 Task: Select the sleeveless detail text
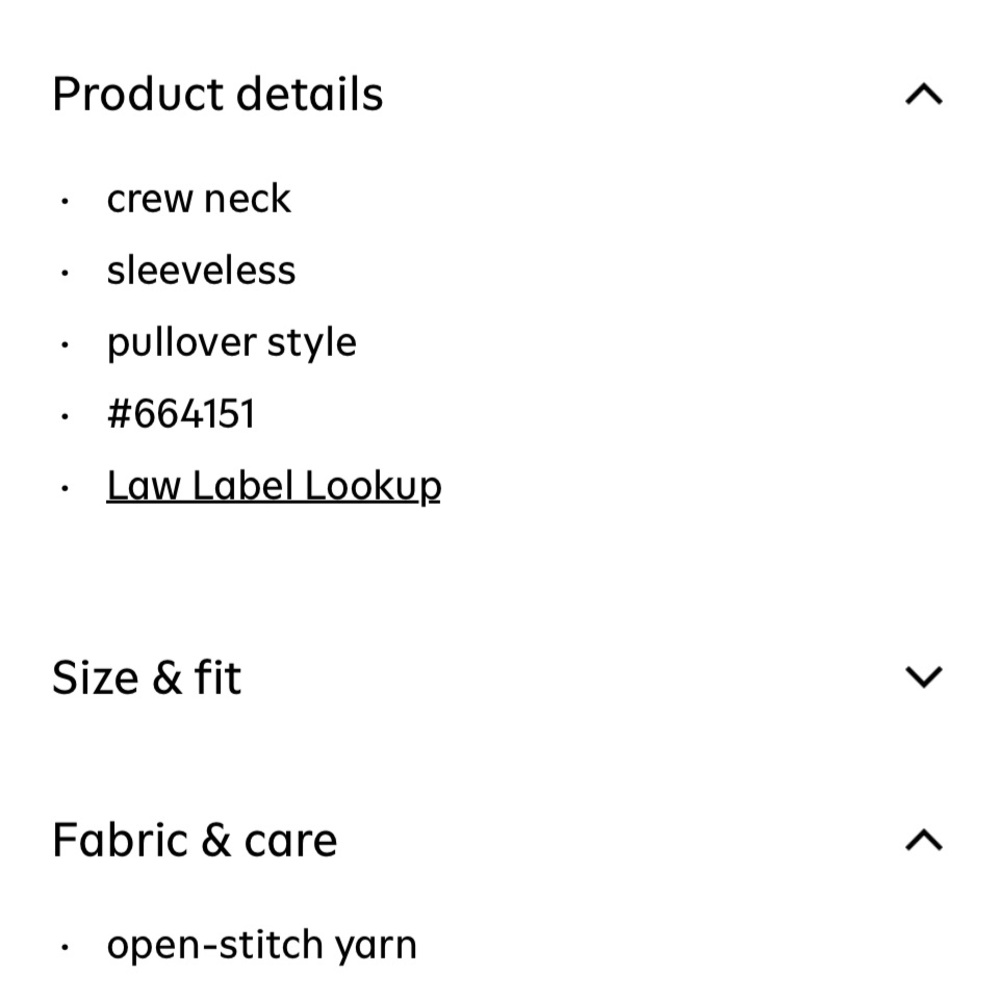click(x=201, y=270)
